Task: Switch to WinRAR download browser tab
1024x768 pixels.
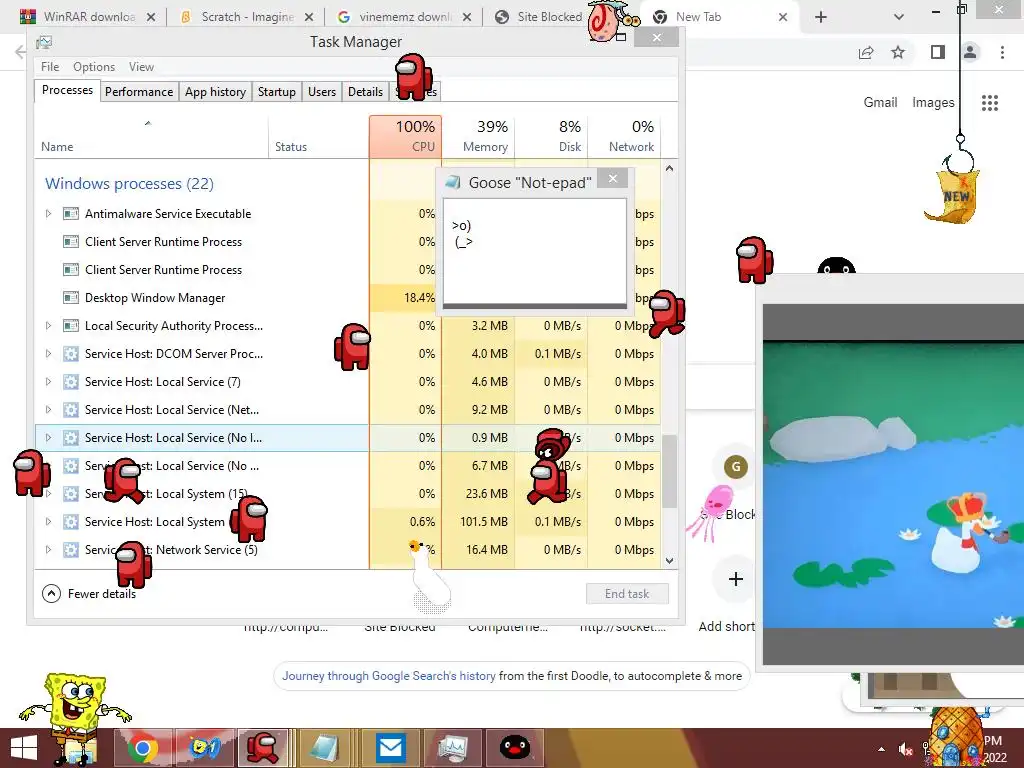Action: [89, 17]
